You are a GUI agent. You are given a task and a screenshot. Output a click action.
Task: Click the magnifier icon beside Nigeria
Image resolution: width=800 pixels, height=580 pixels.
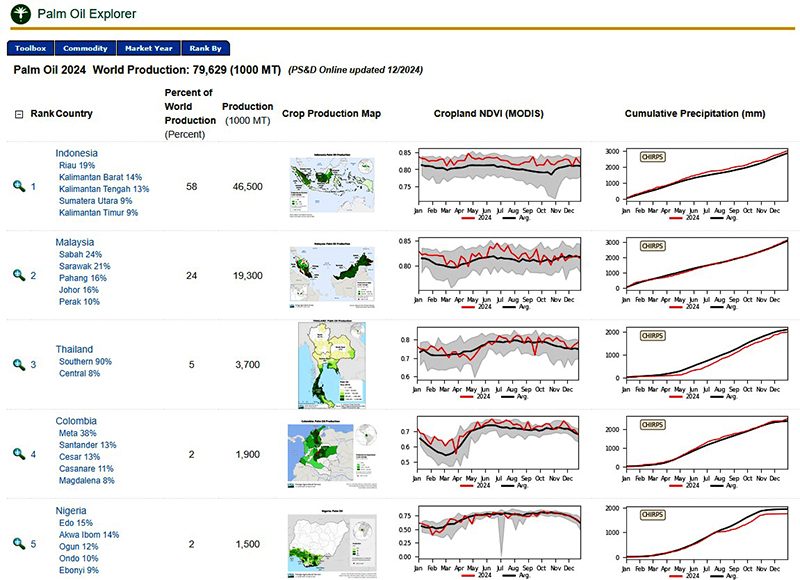point(18,544)
